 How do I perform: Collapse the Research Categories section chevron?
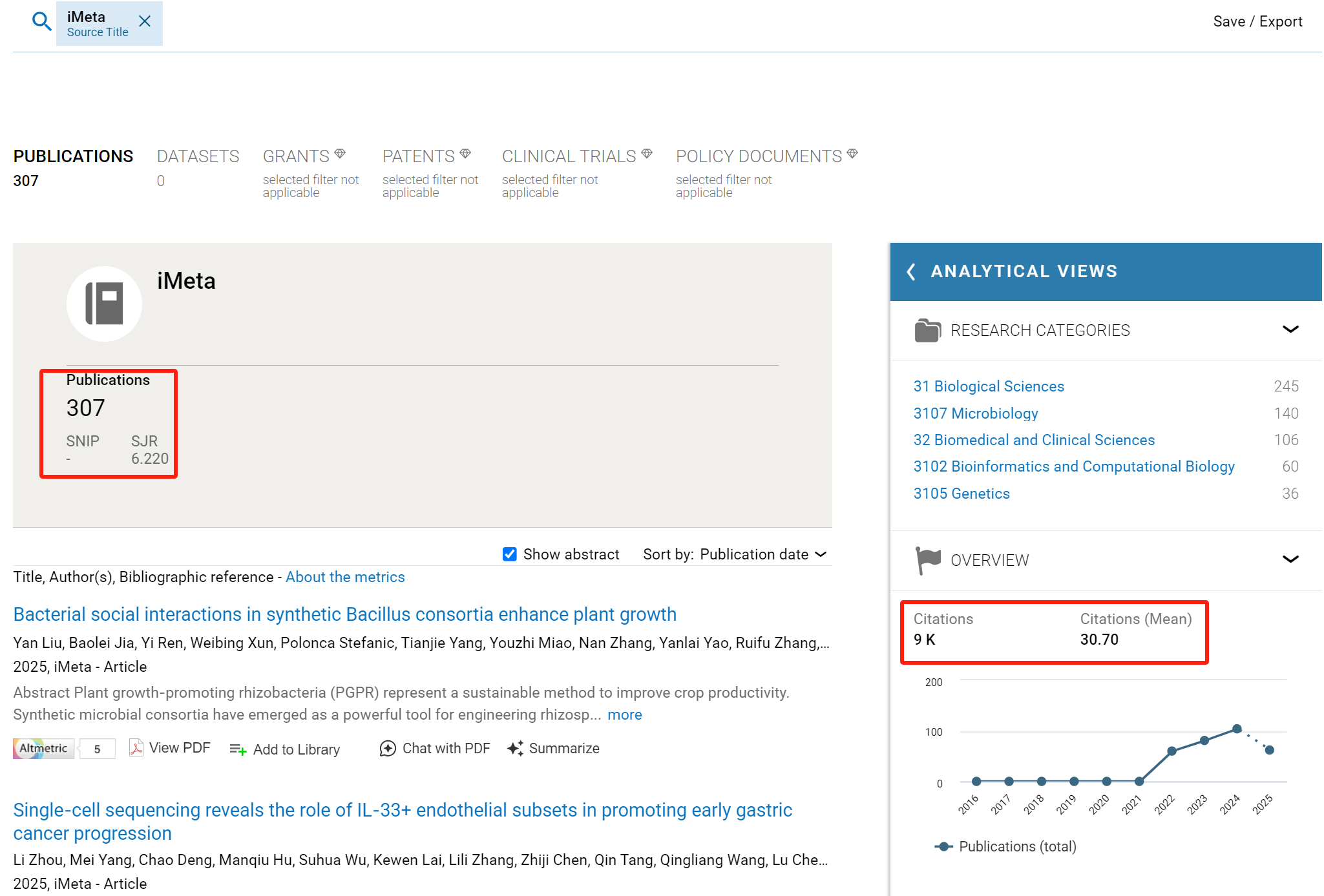tap(1290, 329)
